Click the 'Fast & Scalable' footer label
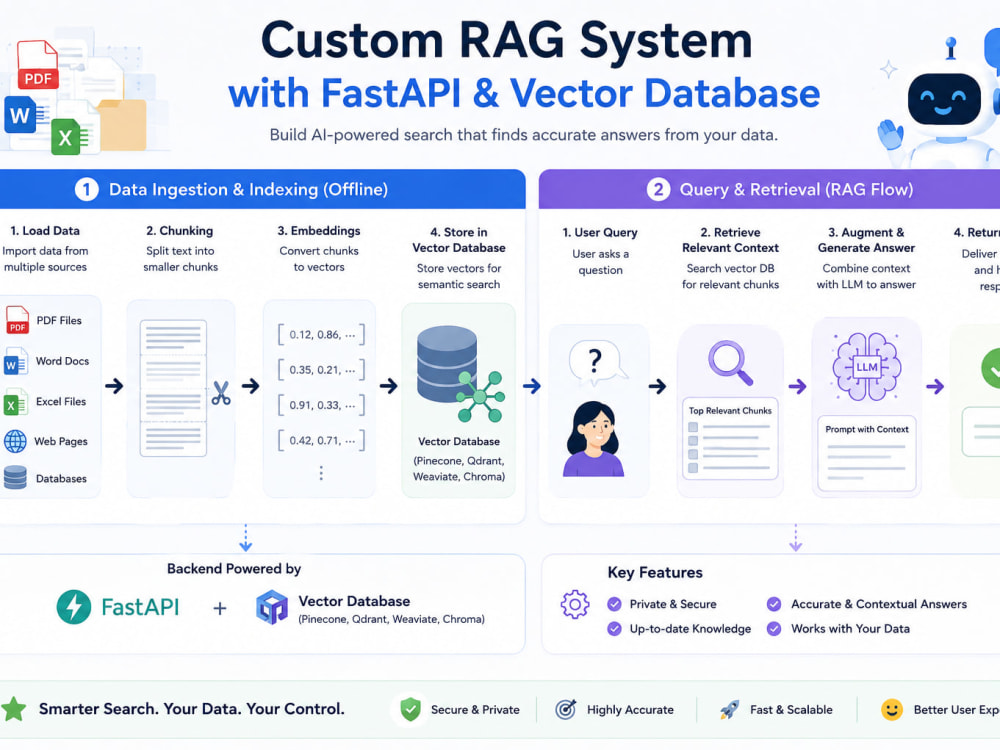This screenshot has height=750, width=1000. (791, 710)
